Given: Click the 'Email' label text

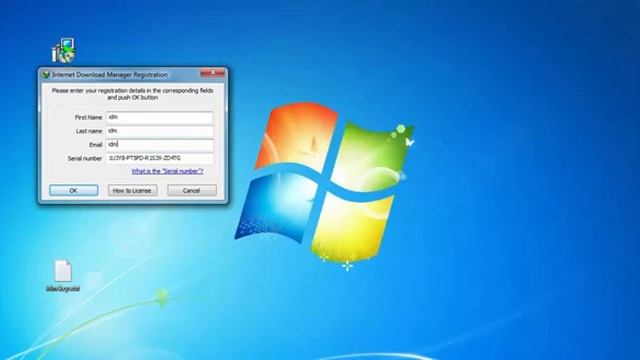Looking at the screenshot, I should click(x=96, y=145).
